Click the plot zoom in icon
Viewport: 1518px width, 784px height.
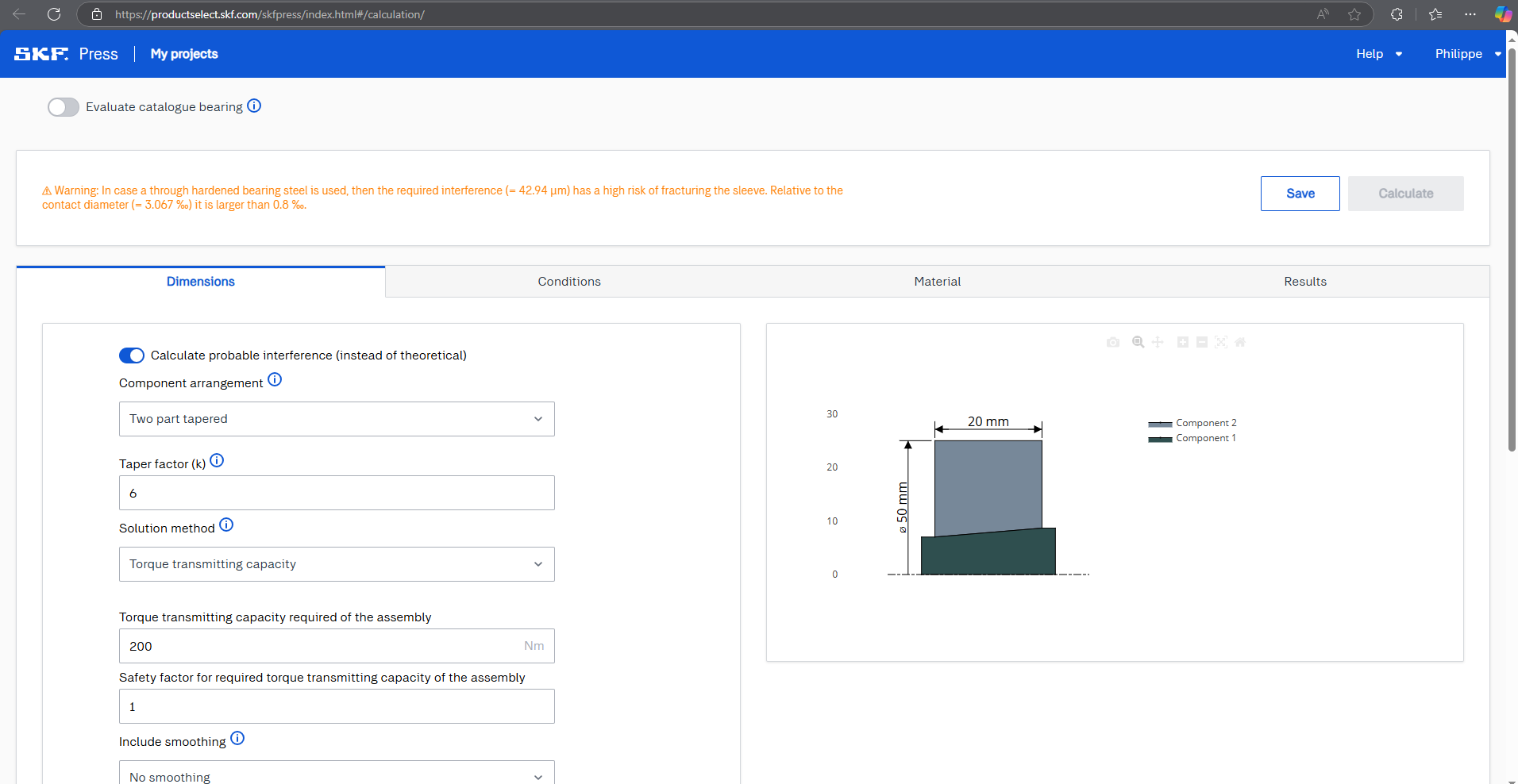coord(1183,342)
